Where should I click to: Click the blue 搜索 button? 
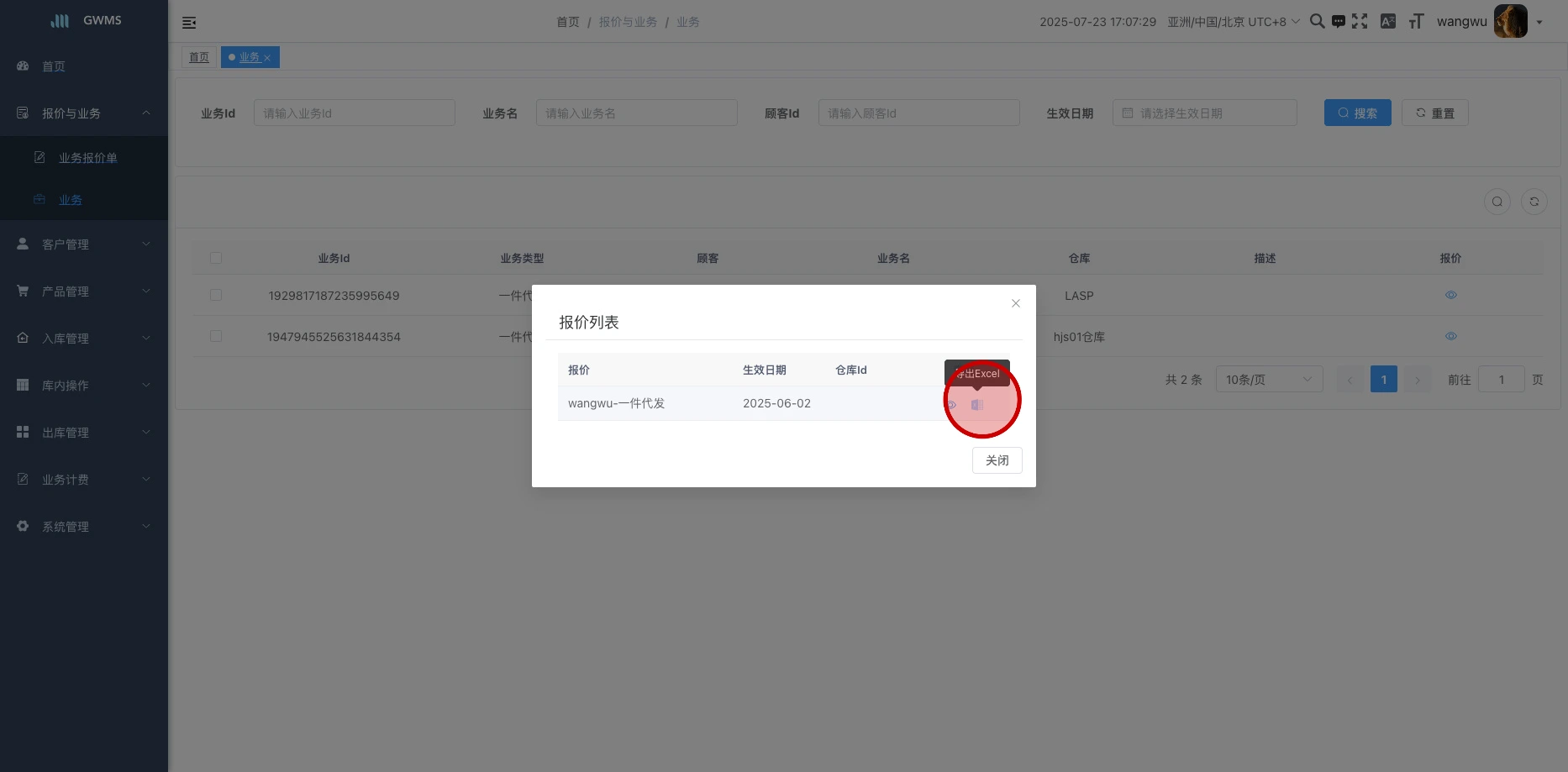(x=1357, y=113)
